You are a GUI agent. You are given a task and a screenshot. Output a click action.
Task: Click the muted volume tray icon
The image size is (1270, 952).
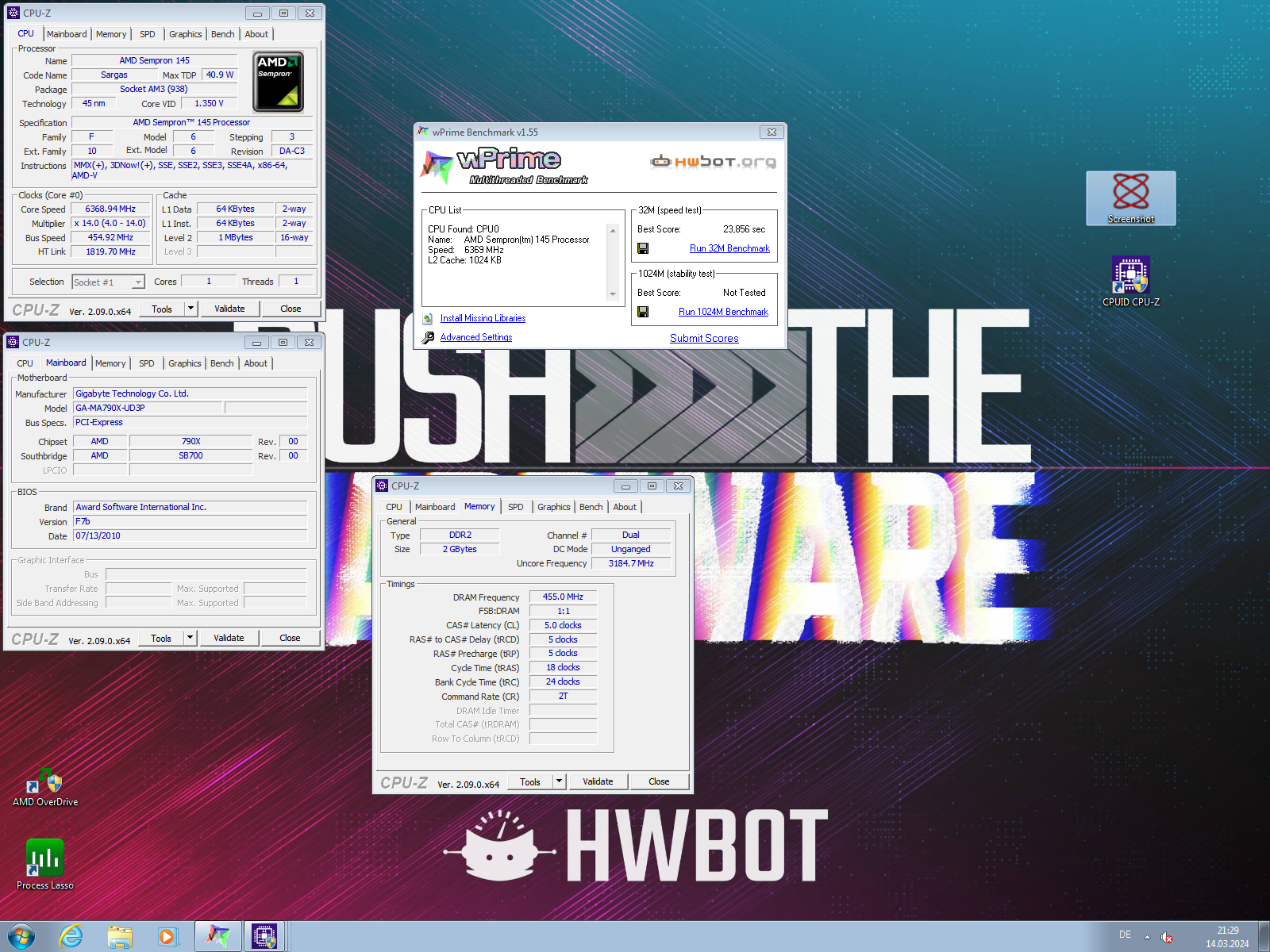[1167, 937]
